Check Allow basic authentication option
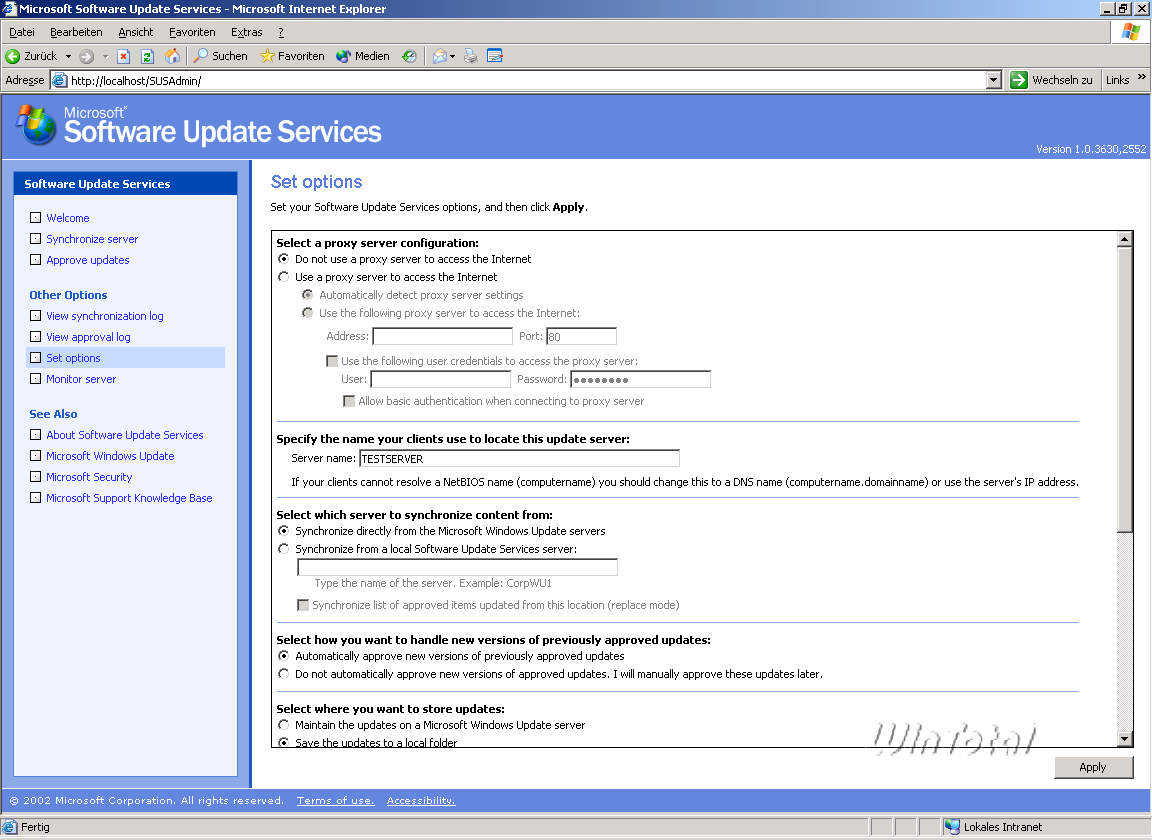Image resolution: width=1152 pixels, height=840 pixels. pyautogui.click(x=349, y=401)
